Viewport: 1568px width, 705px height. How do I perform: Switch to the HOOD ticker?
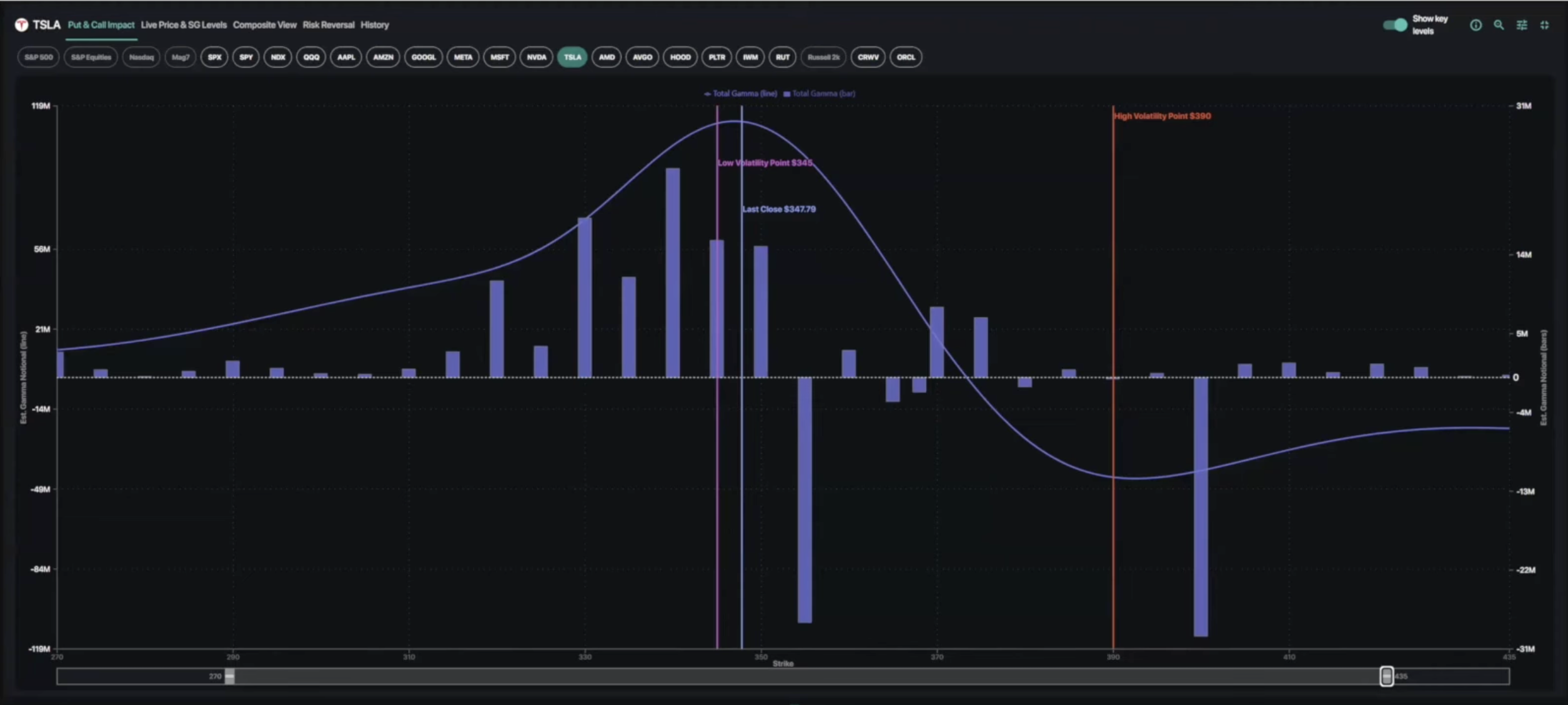click(680, 57)
